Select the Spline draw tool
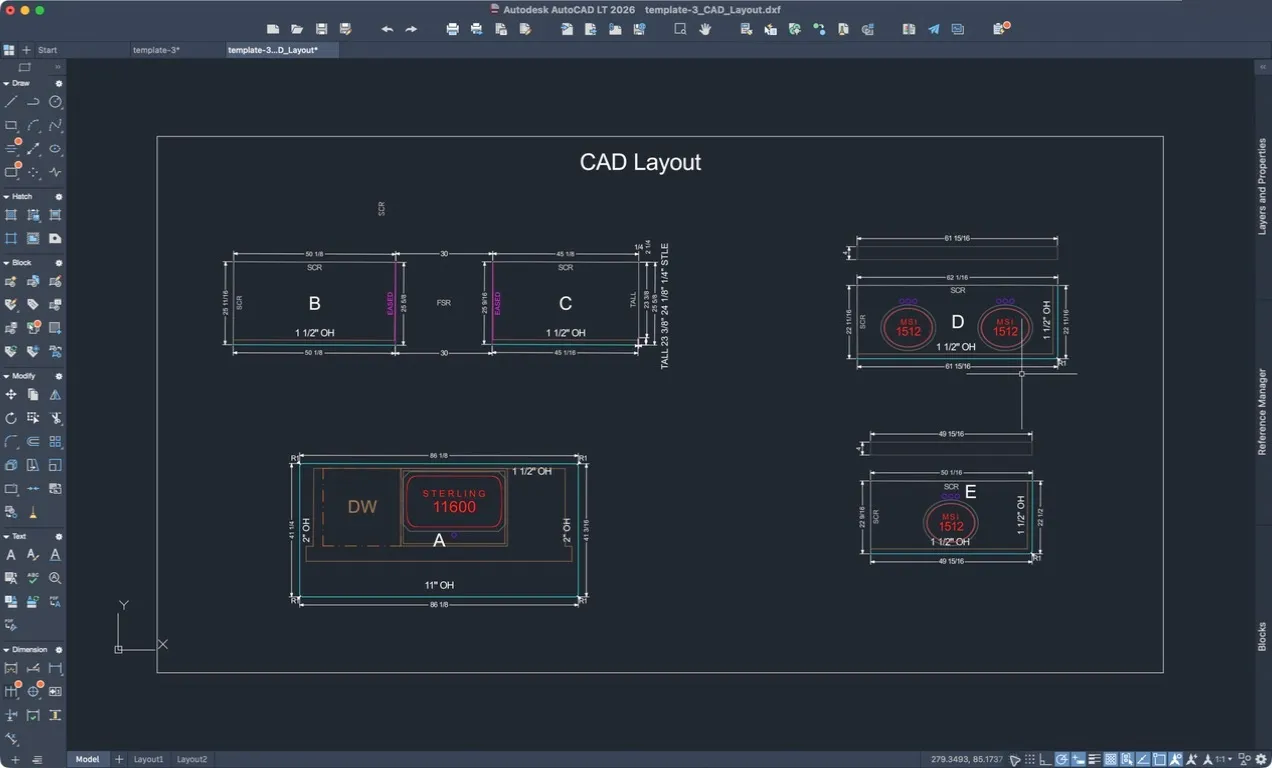 [x=55, y=125]
